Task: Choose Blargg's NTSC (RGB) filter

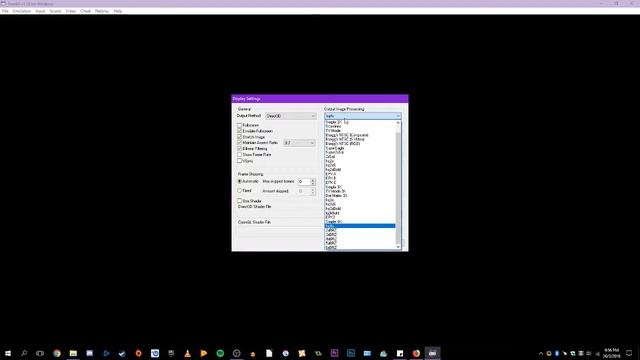Action: point(360,144)
